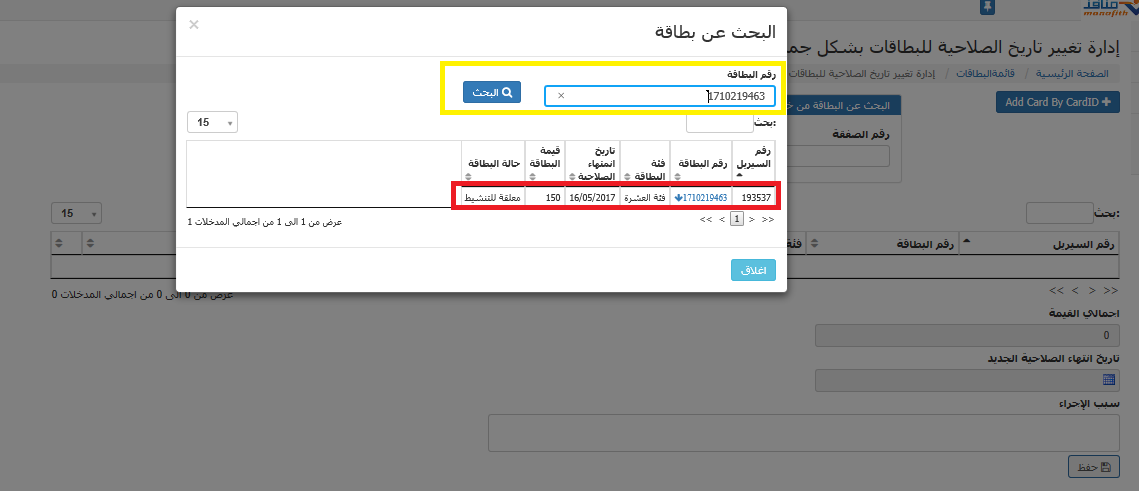The width and height of the screenshot is (1139, 491).
Task: Click the رقم الصفقة input field on page
Action: [838, 156]
